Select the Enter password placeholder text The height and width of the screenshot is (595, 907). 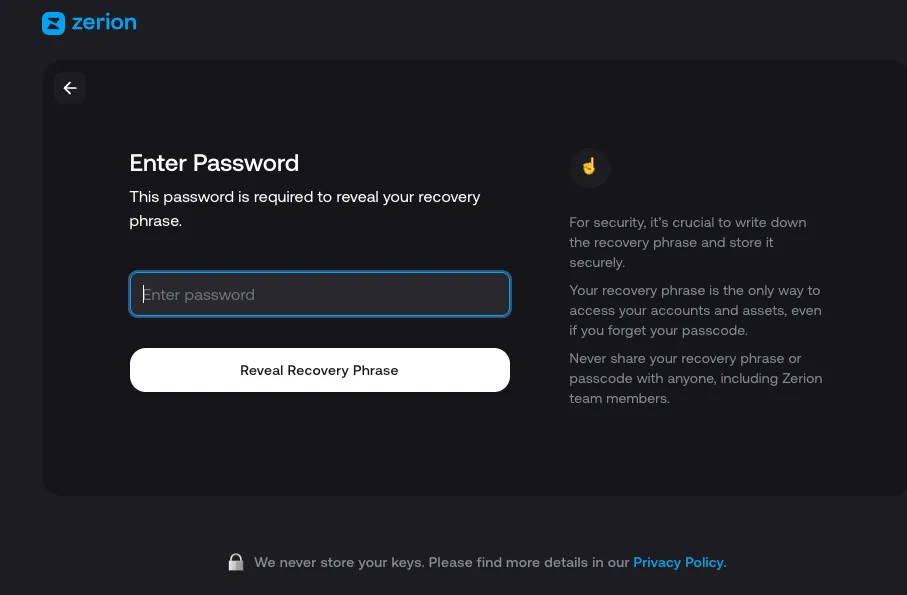(x=199, y=294)
